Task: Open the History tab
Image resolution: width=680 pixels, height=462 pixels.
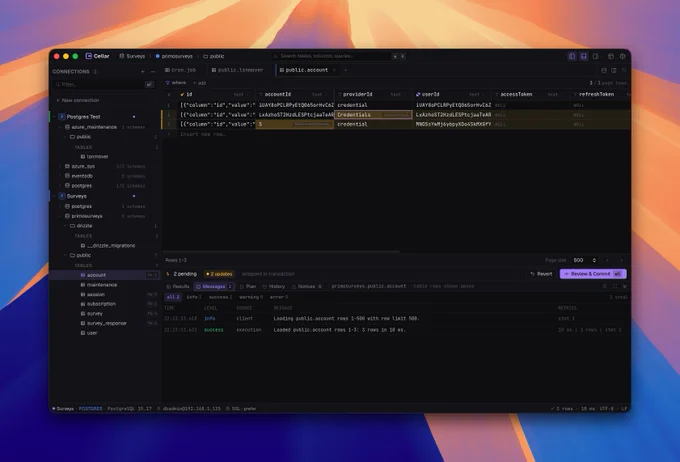Action: click(x=274, y=286)
